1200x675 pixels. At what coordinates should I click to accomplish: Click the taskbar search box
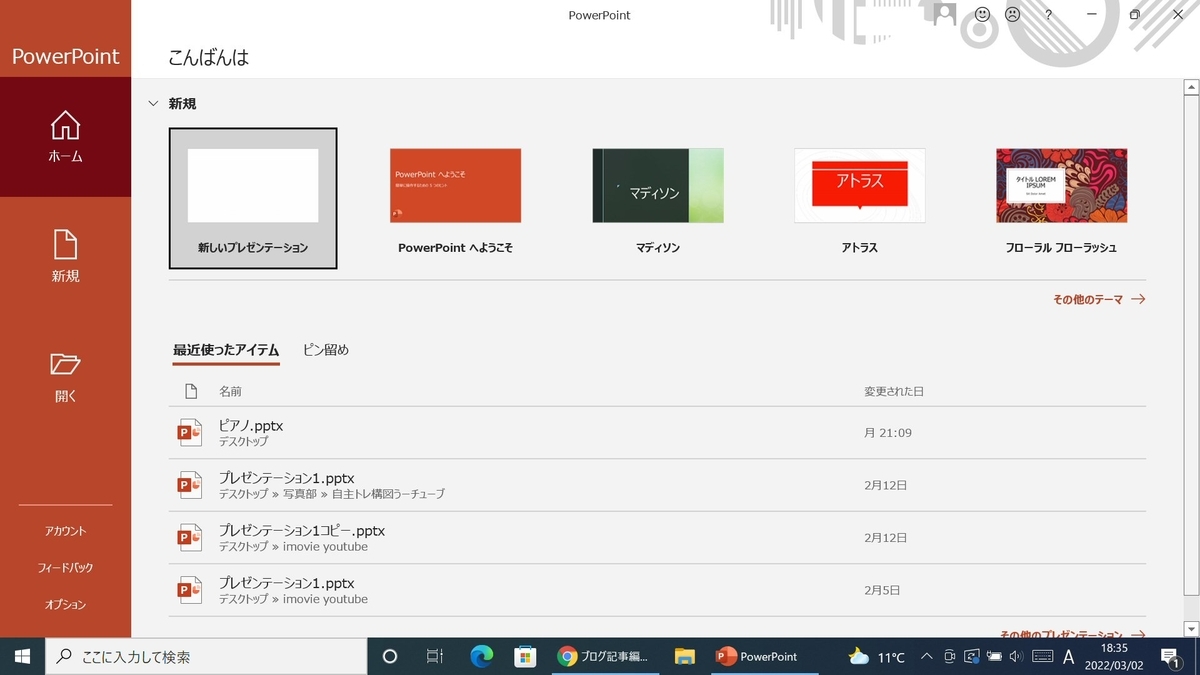click(206, 657)
